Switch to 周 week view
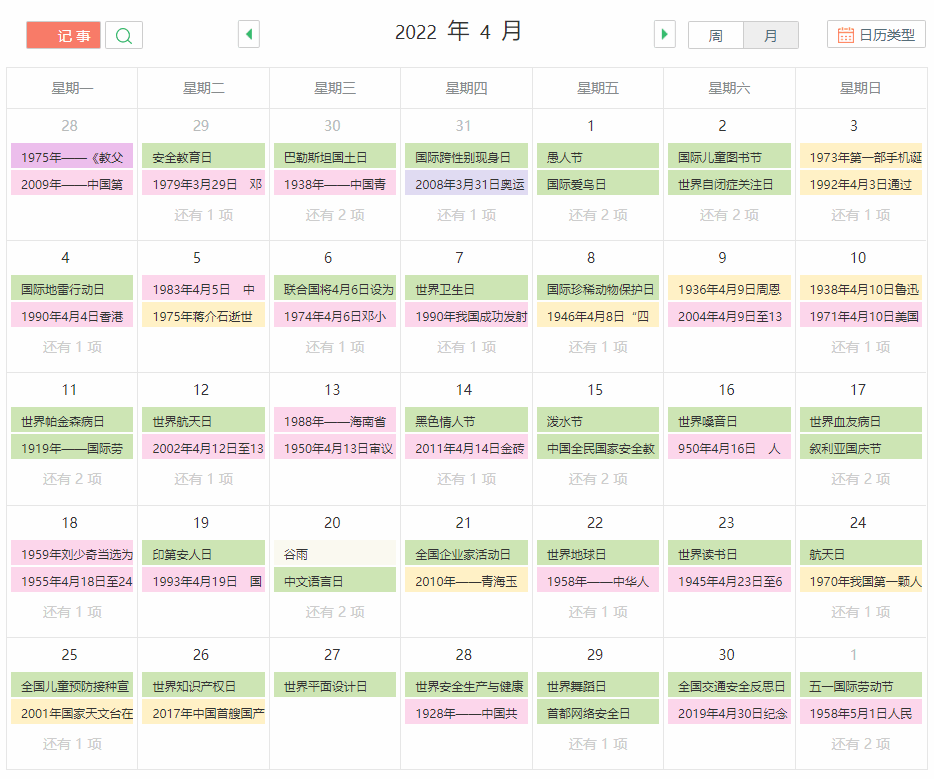 pyautogui.click(x=716, y=35)
